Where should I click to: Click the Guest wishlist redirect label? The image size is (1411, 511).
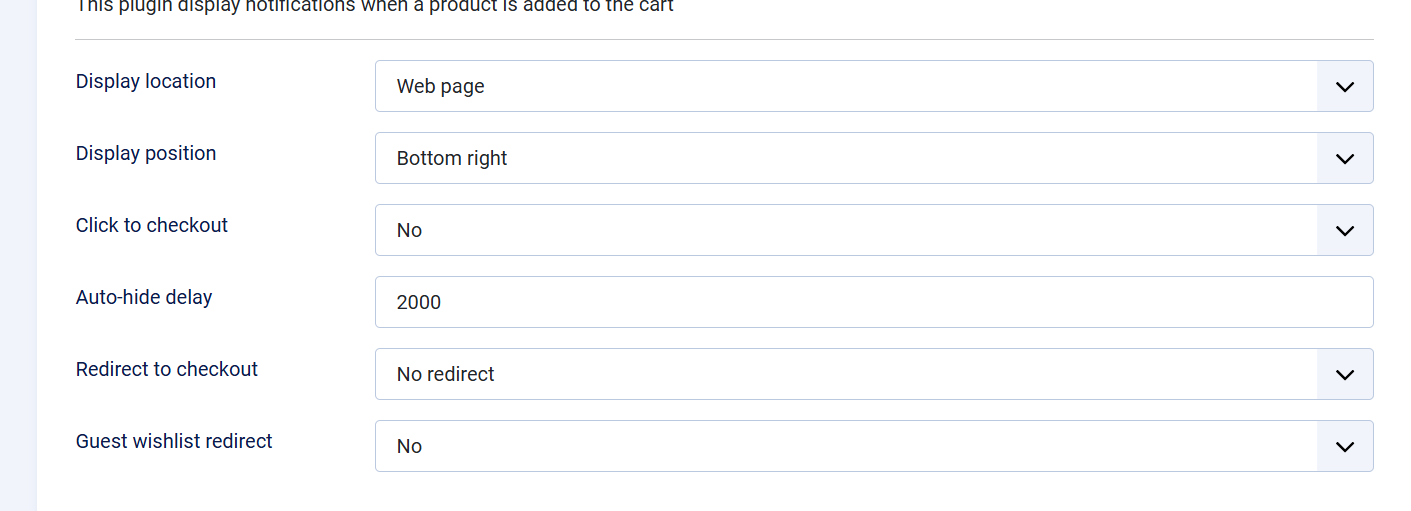click(x=174, y=442)
